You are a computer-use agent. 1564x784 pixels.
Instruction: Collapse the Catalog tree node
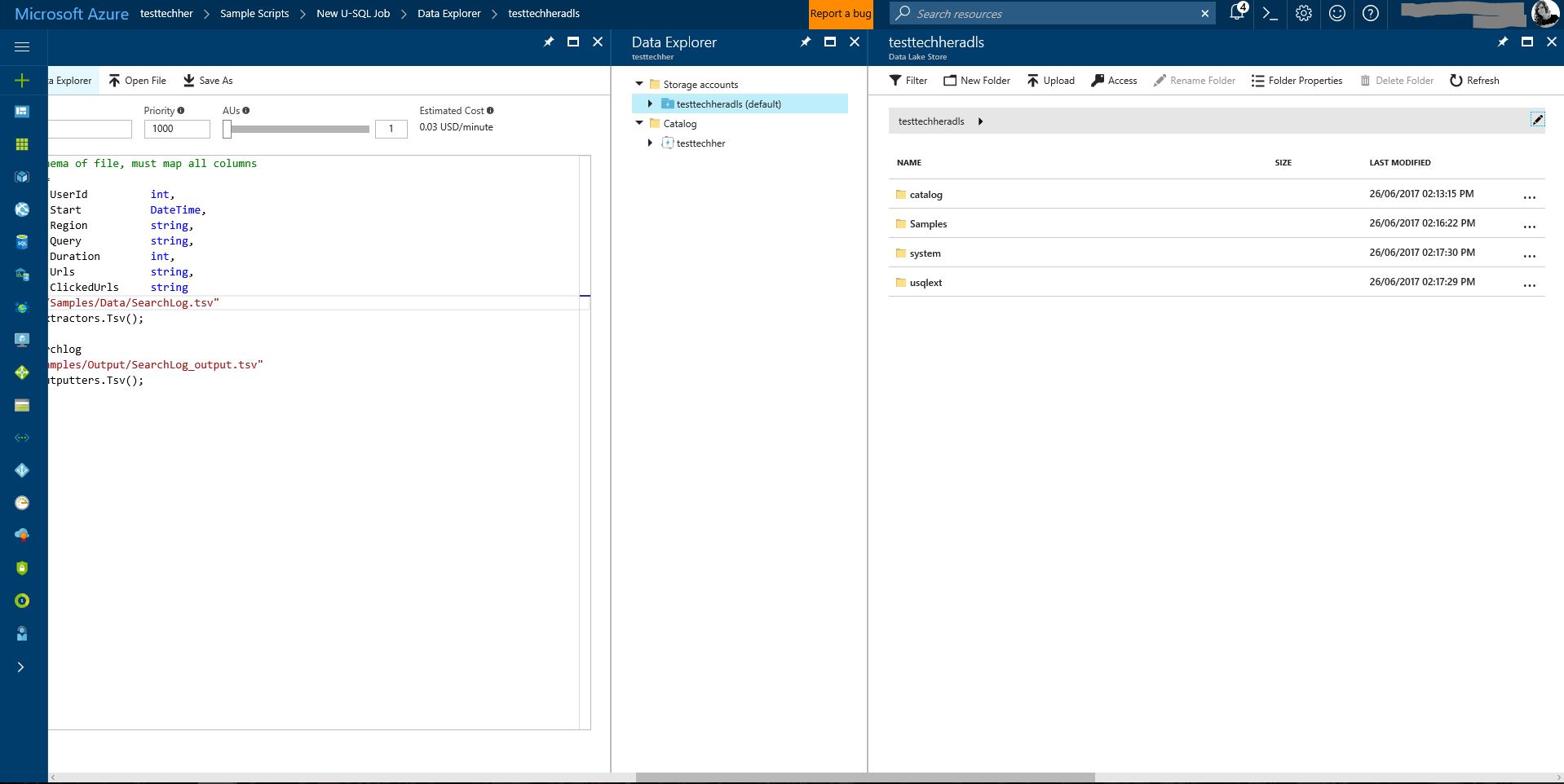639,123
